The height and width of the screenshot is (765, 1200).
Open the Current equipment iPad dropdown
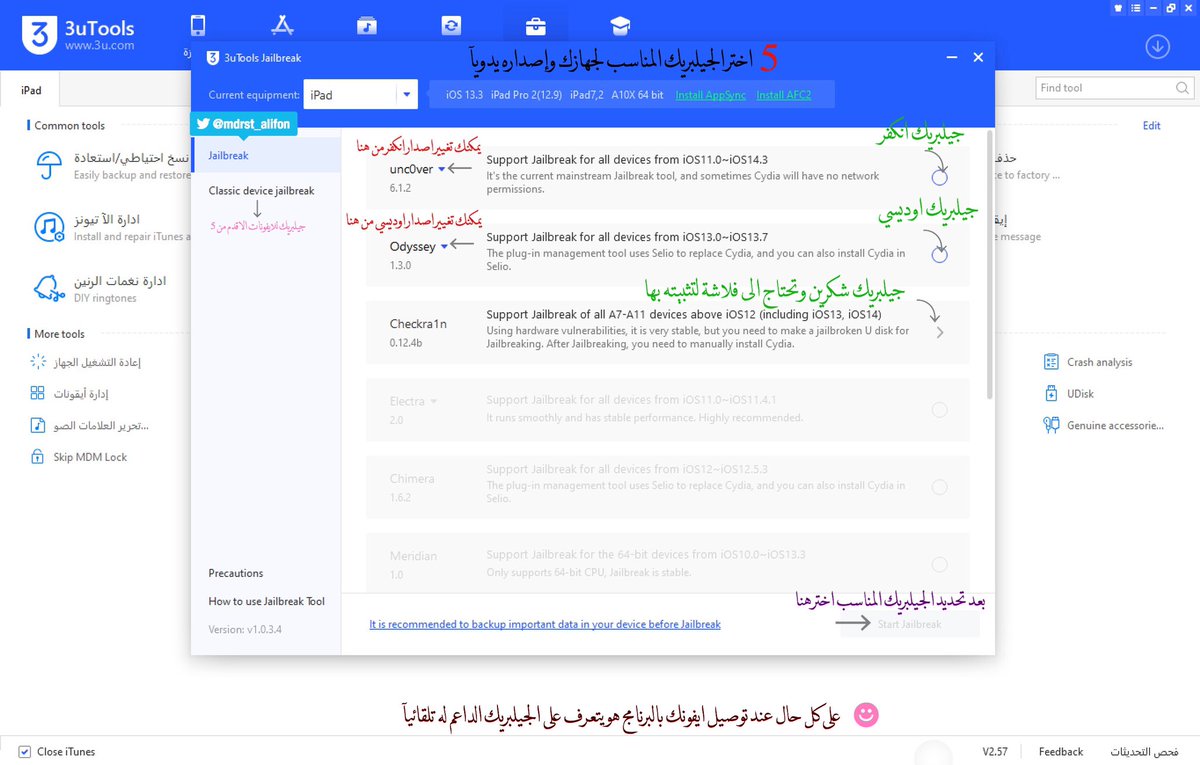(360, 95)
